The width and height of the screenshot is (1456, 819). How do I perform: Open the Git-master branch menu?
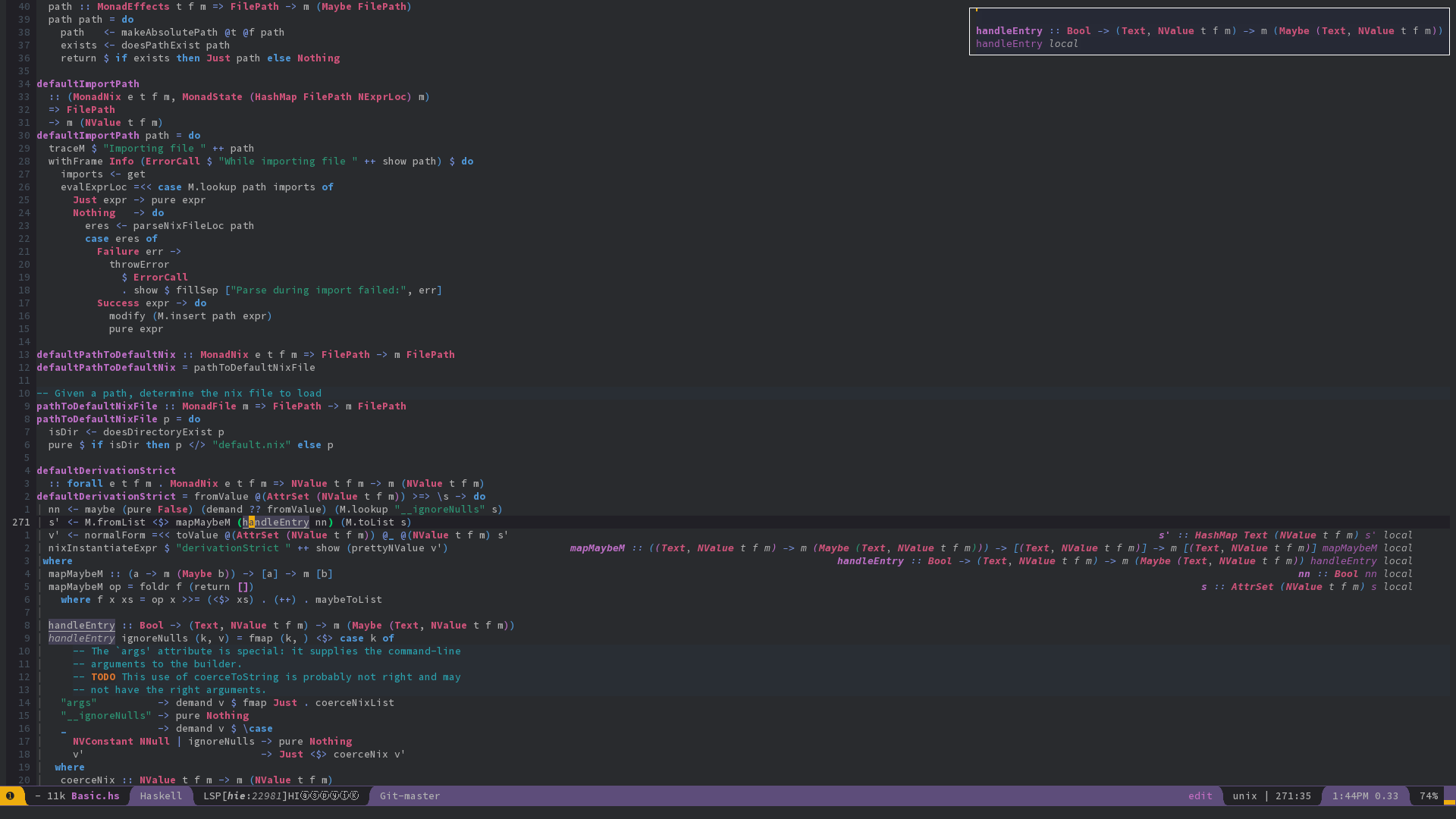409,795
